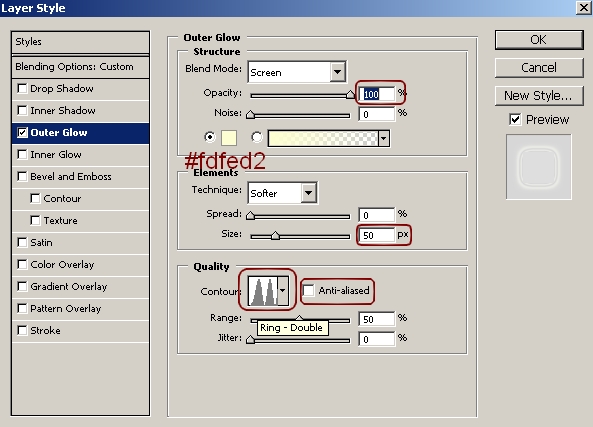Click the Noise slider handle
This screenshot has width=593, height=427.
coord(250,114)
